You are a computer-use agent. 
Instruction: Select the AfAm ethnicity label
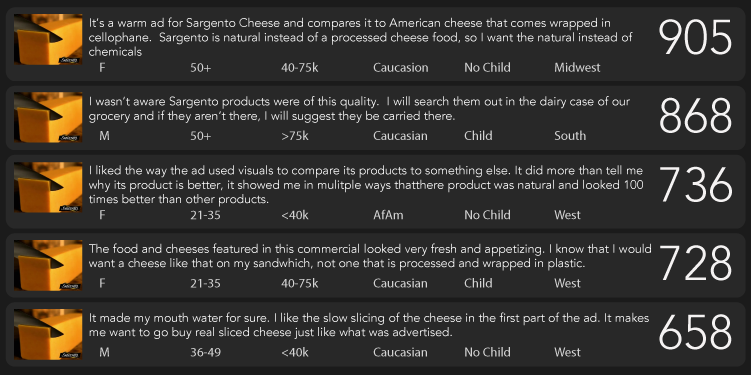(388, 215)
